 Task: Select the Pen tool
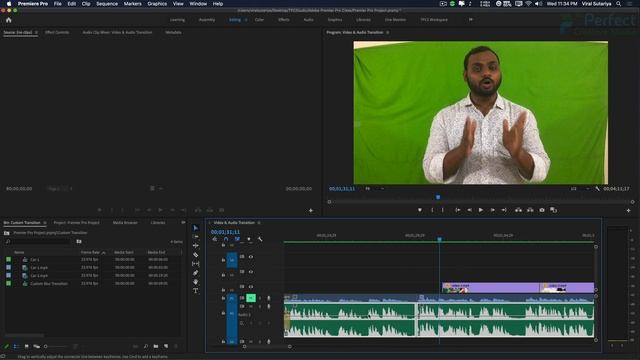(x=196, y=273)
